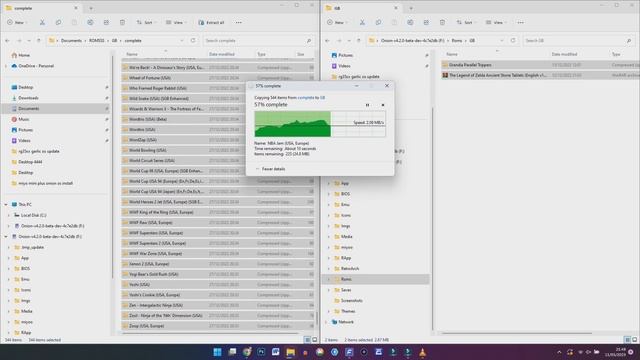This screenshot has width=640, height=360.
Task: Refresh the GB window folder listing
Action: click(513, 40)
